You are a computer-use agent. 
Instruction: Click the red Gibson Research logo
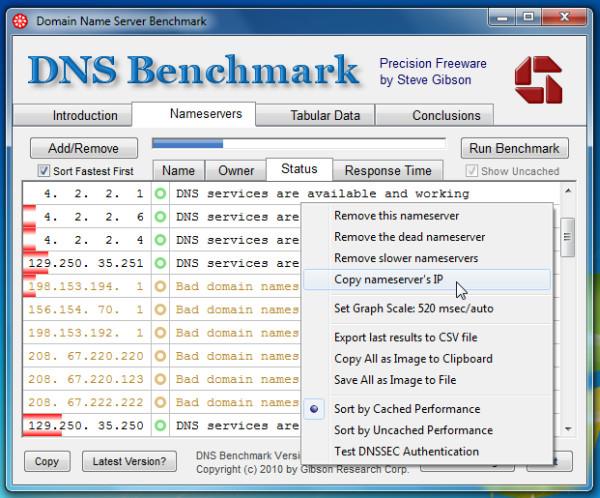537,78
